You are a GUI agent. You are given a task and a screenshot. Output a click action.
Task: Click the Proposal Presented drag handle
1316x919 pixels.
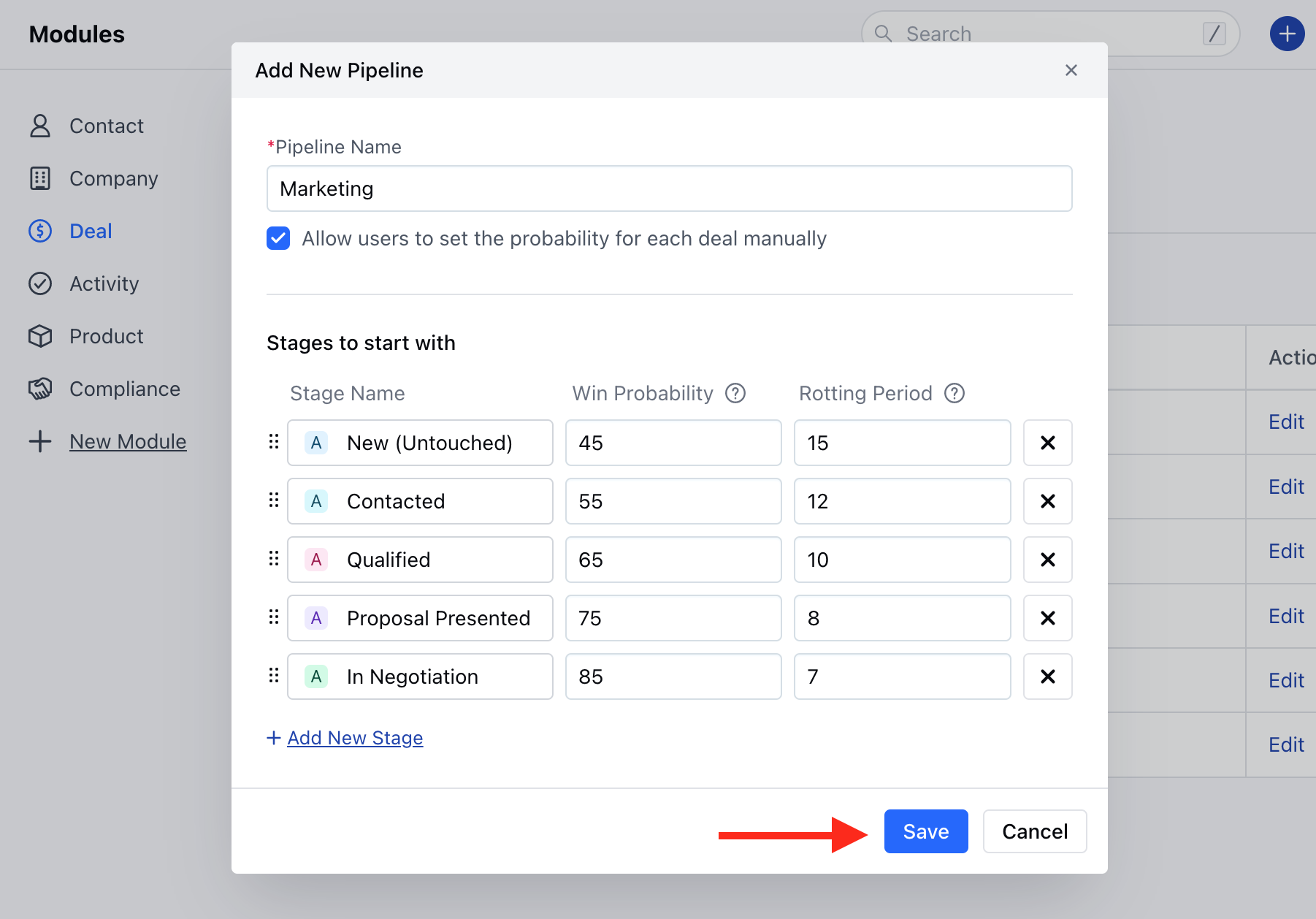point(274,617)
